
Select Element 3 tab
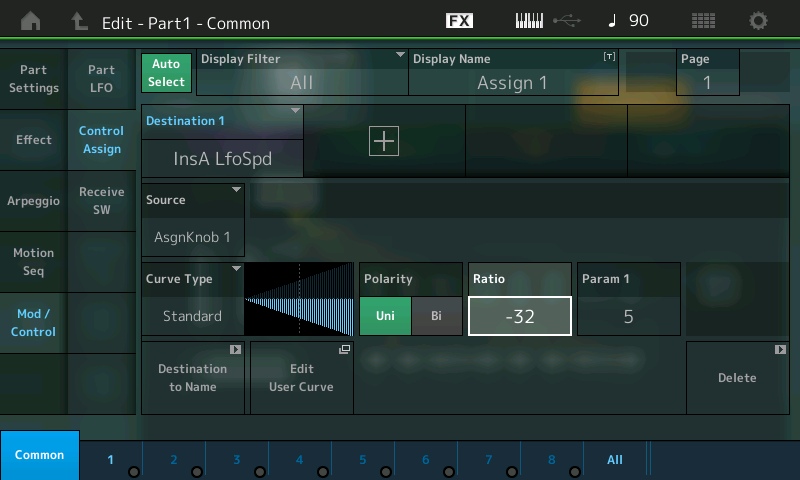pyautogui.click(x=237, y=460)
